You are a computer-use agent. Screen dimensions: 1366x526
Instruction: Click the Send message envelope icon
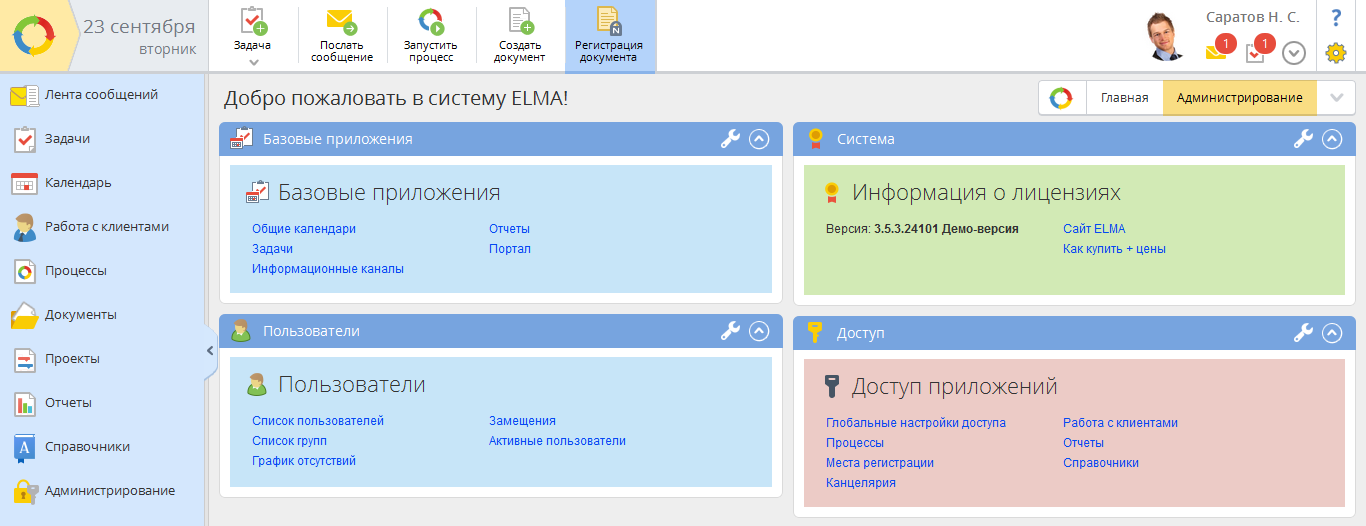tap(342, 22)
